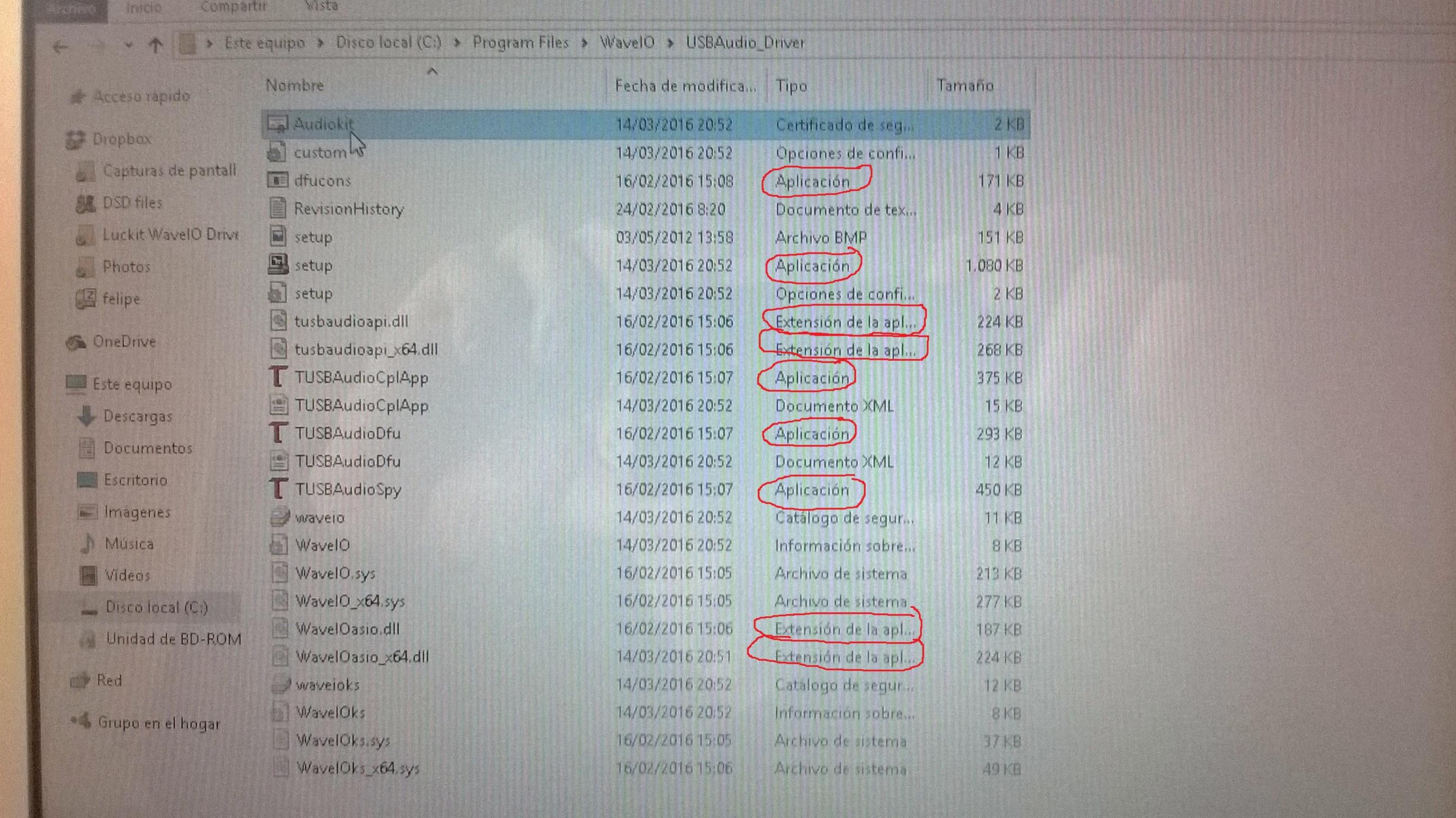Click the Up one level arrow
Image resolution: width=1456 pixels, height=818 pixels.
156,44
